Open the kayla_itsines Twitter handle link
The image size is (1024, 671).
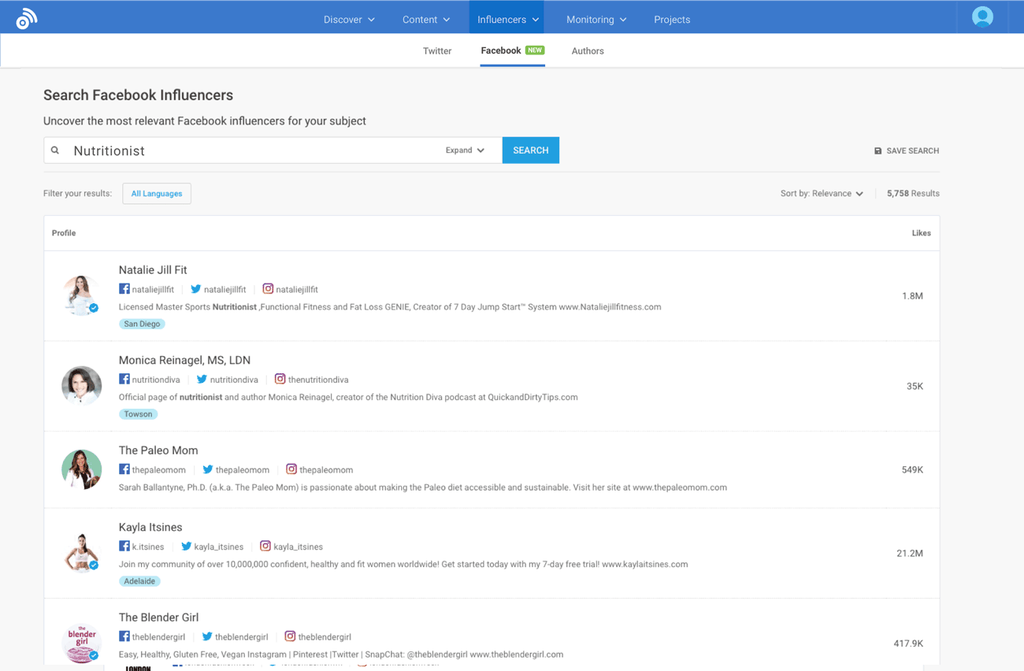coord(219,547)
